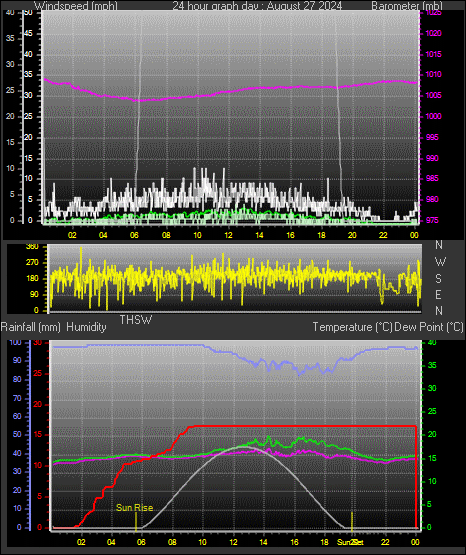Click green 35 on temperature scale

[x=432, y=365]
